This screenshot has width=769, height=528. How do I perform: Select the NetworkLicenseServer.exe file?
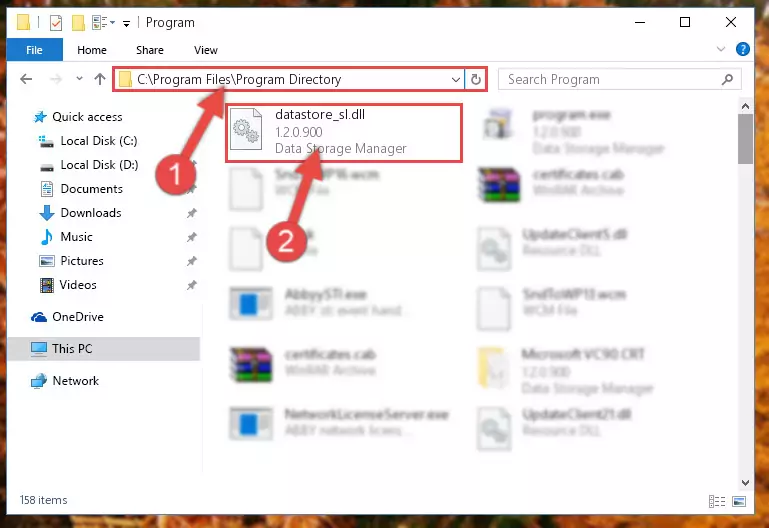[x=340, y=423]
